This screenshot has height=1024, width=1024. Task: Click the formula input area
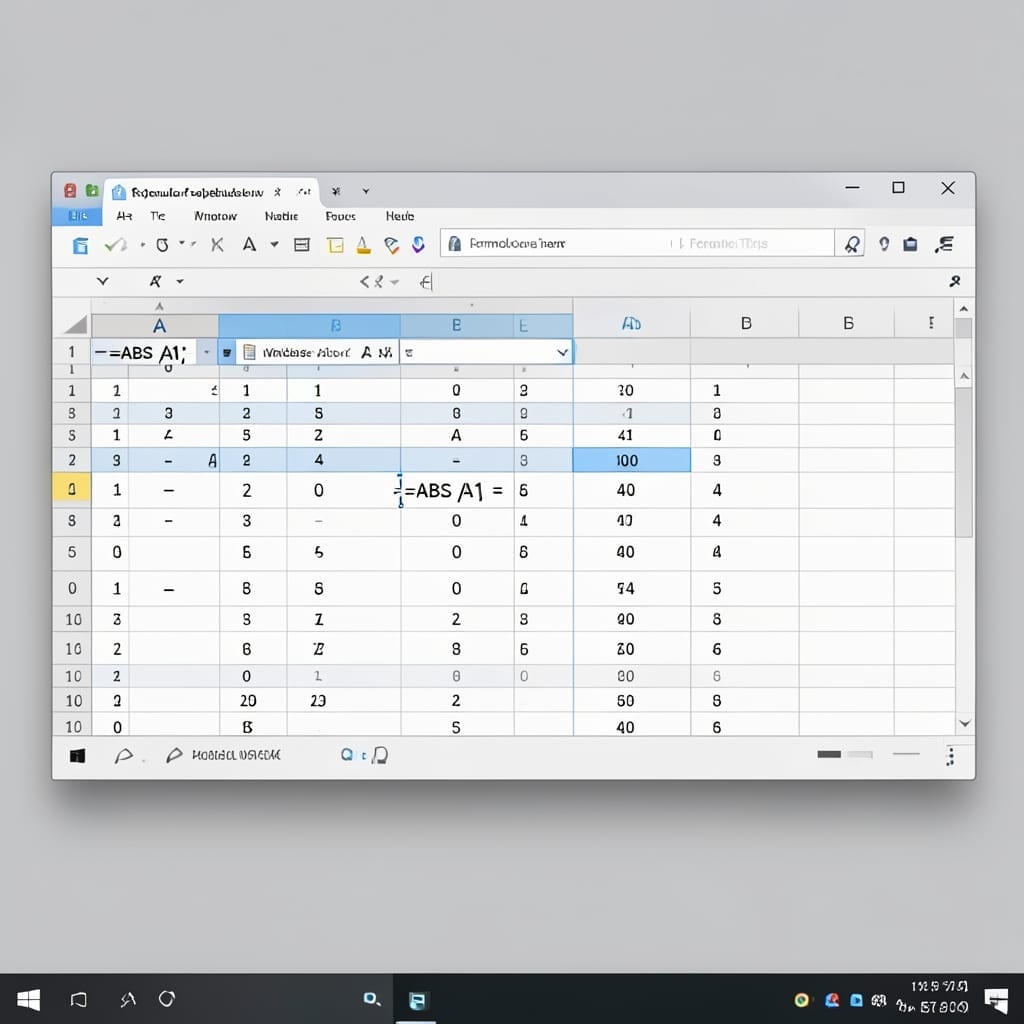coord(679,282)
